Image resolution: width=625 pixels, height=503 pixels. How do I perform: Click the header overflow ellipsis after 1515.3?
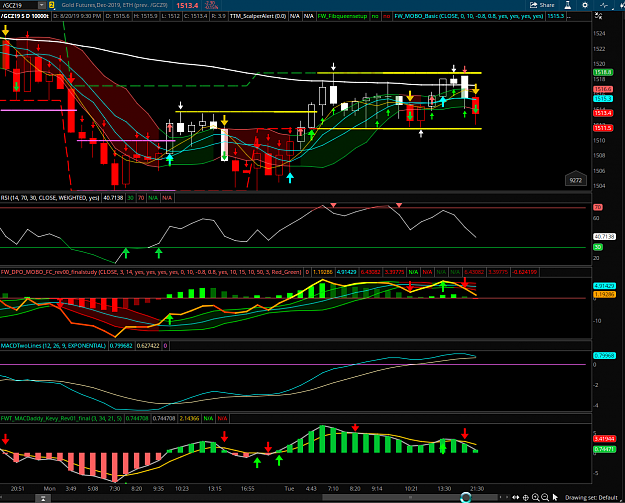[x=569, y=16]
